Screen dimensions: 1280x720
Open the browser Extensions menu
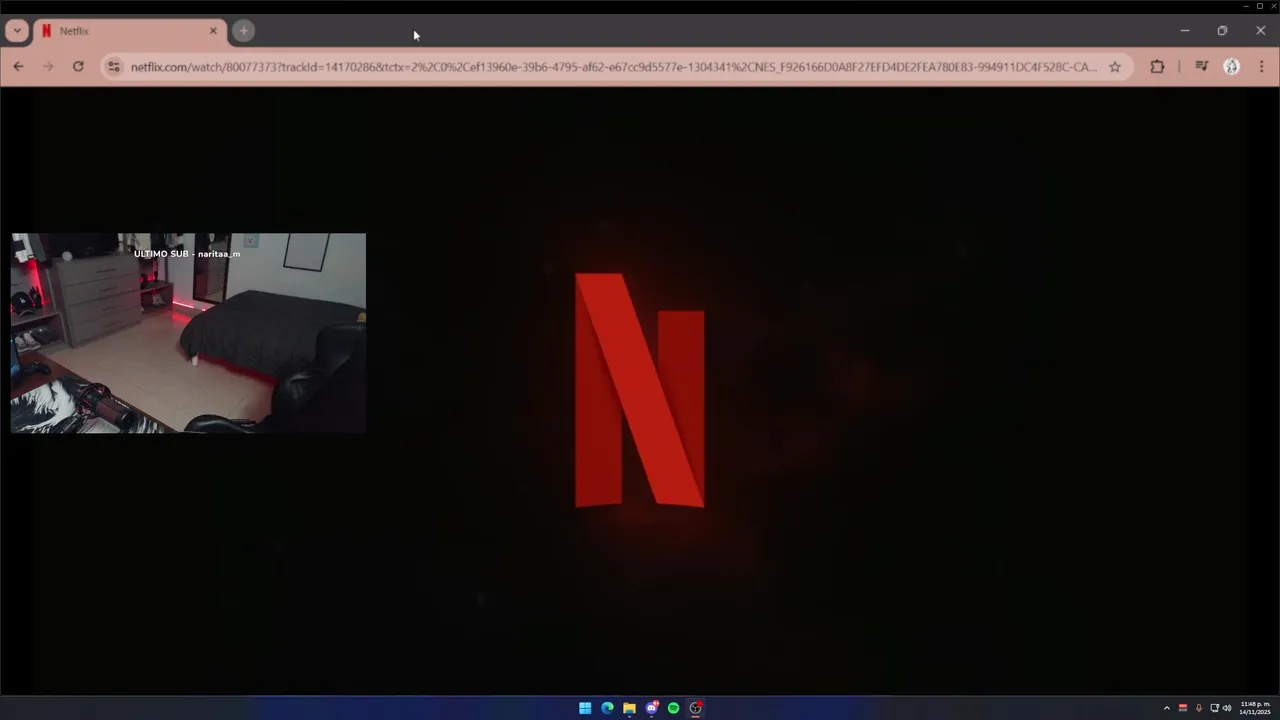(1157, 67)
